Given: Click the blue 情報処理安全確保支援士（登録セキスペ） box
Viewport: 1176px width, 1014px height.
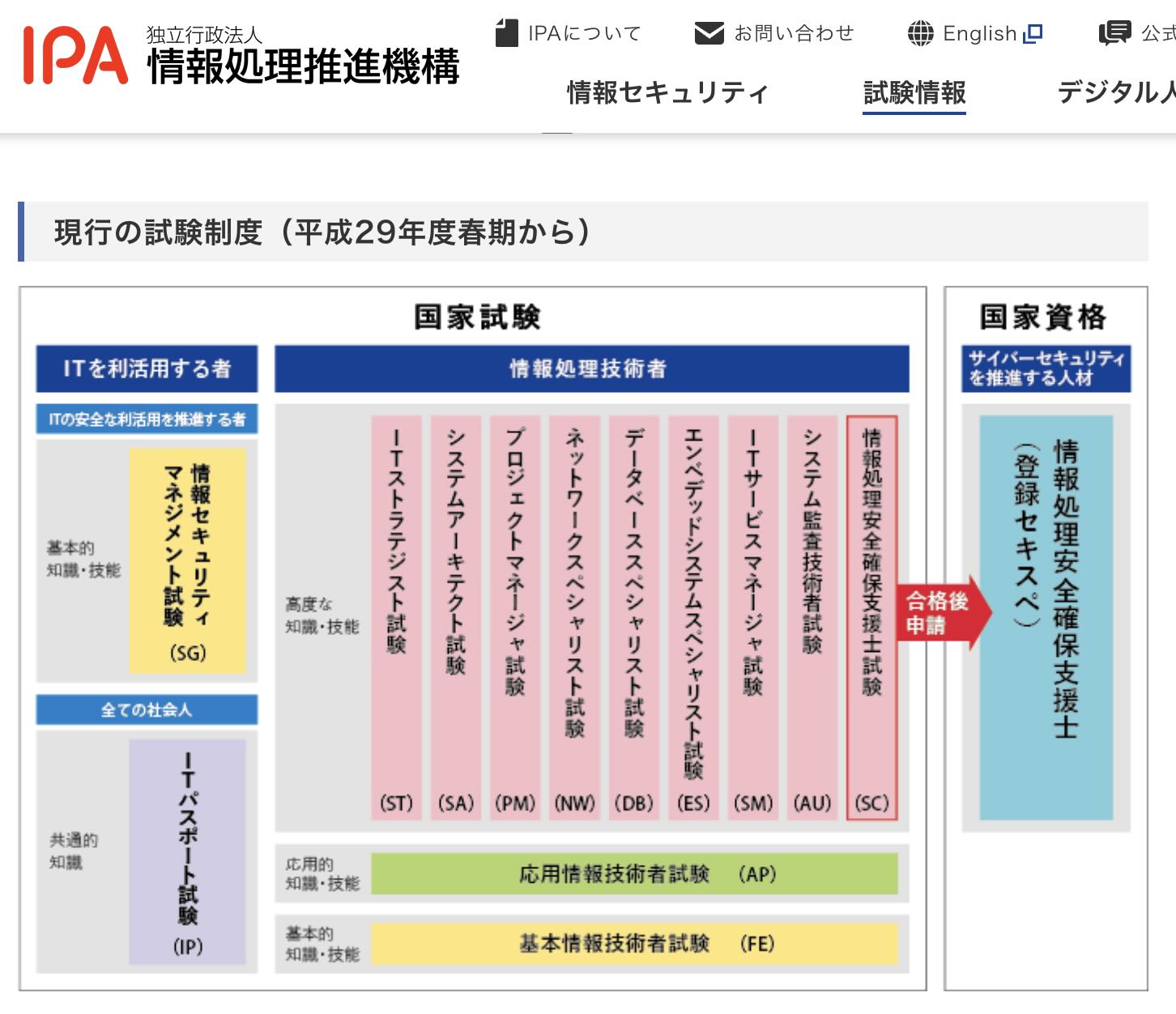Looking at the screenshot, I should [x=1046, y=618].
